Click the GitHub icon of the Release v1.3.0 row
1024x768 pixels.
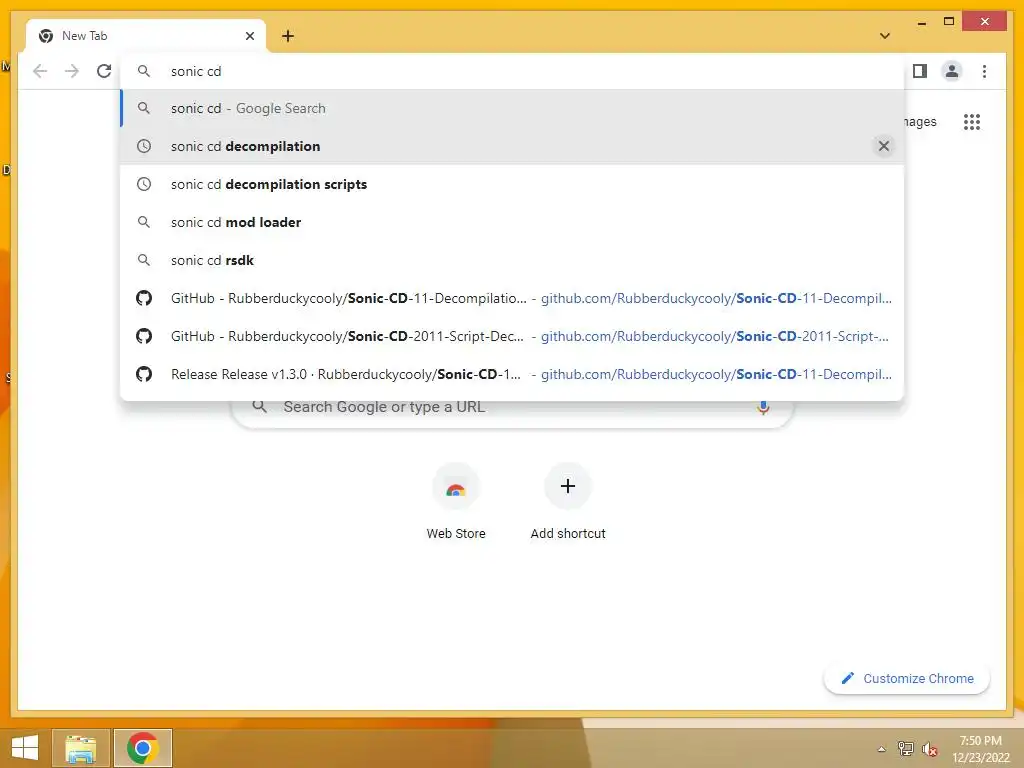click(x=144, y=374)
